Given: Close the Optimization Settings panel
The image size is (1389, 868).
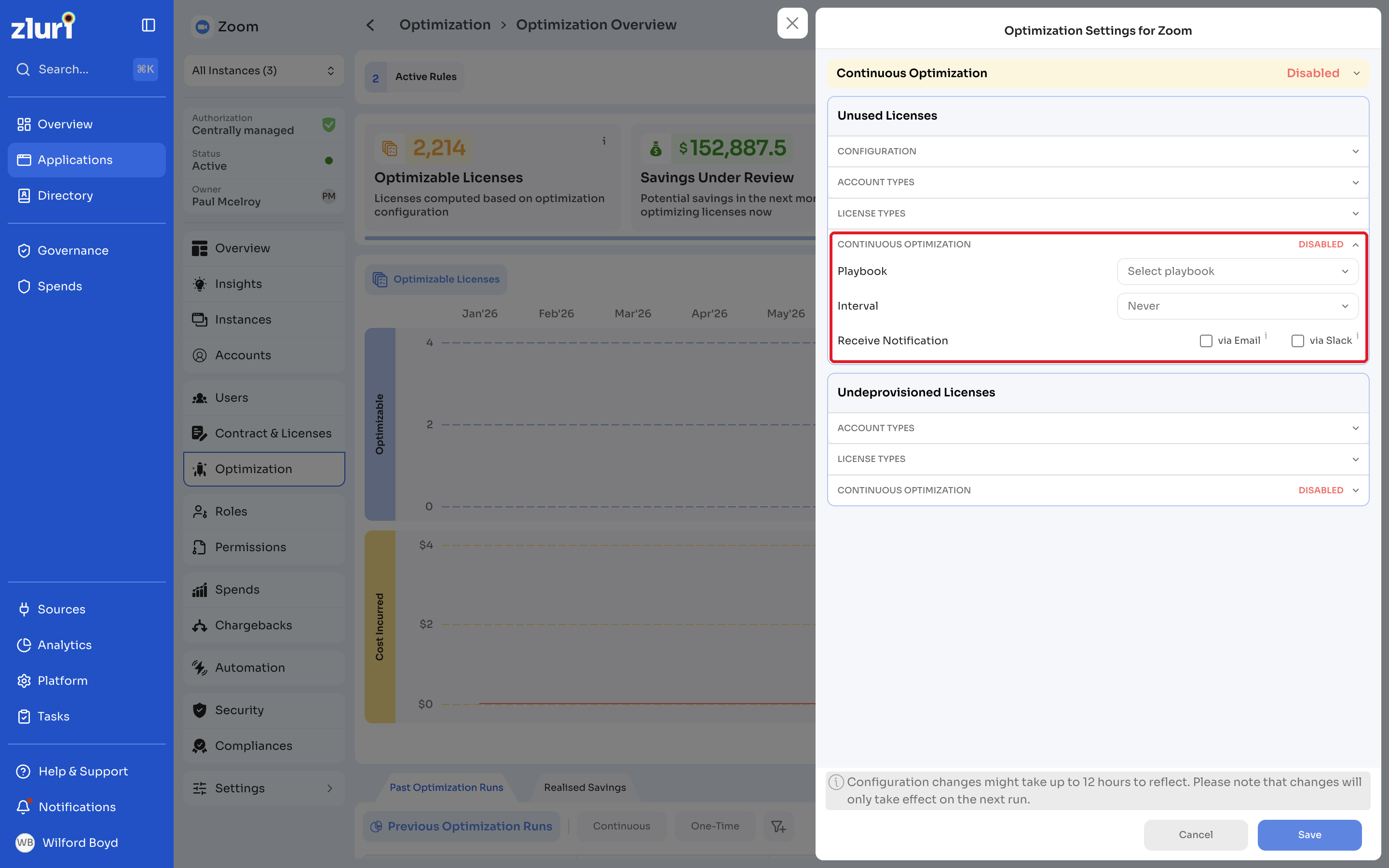Looking at the screenshot, I should tap(792, 23).
